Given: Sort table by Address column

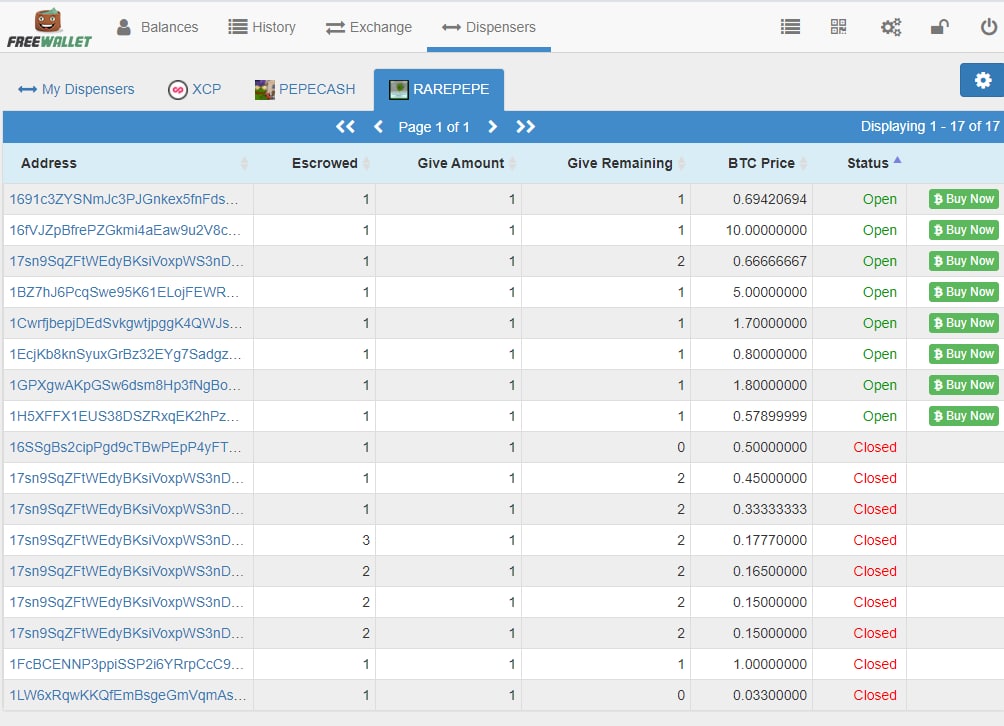Looking at the screenshot, I should (x=128, y=163).
